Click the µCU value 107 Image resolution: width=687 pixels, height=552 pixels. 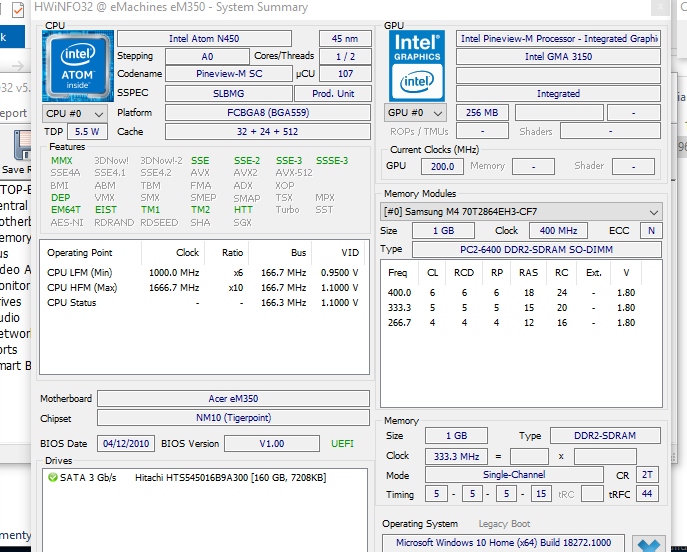(345, 74)
